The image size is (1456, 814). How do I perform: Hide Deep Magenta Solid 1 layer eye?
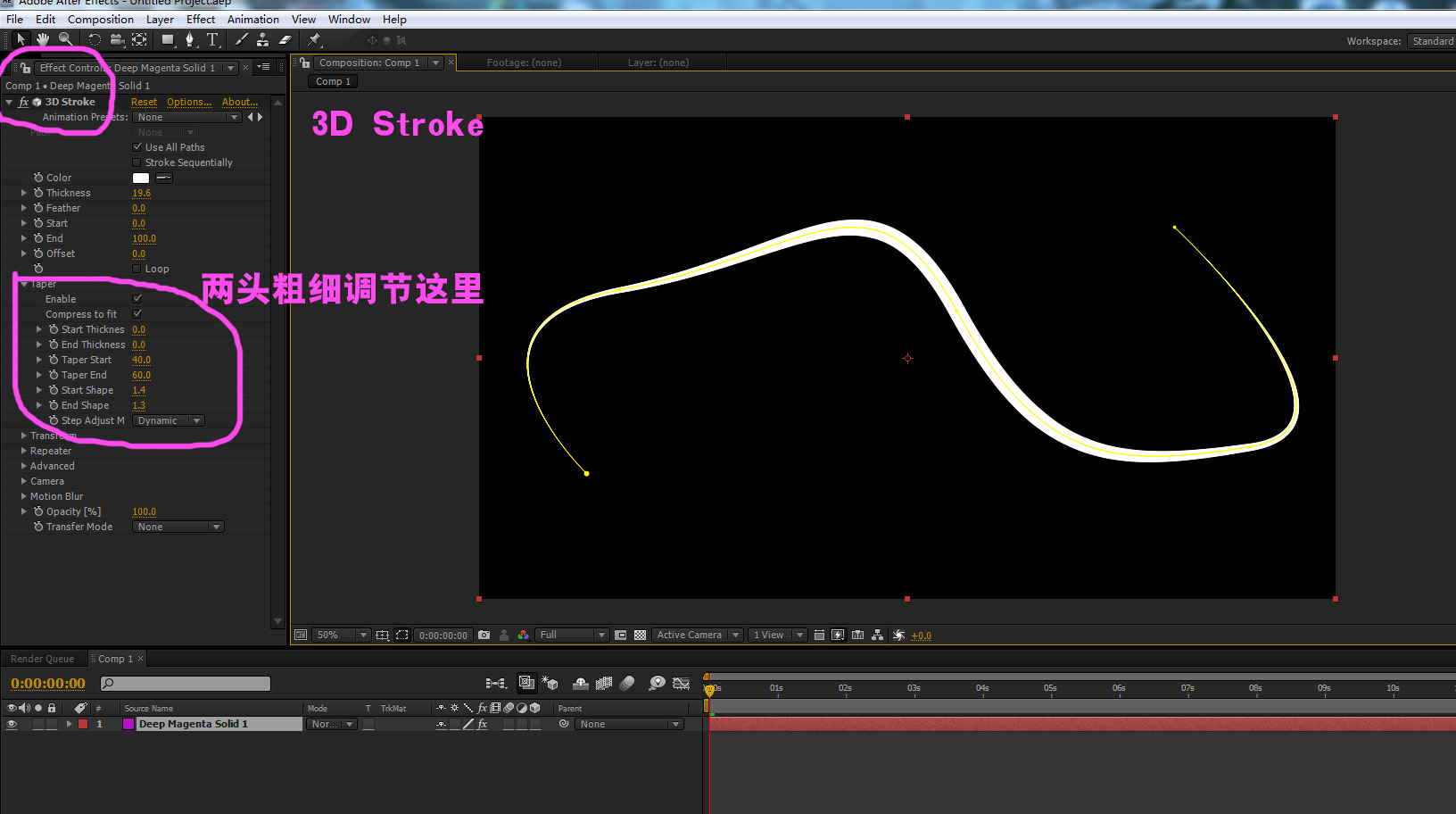(12, 725)
